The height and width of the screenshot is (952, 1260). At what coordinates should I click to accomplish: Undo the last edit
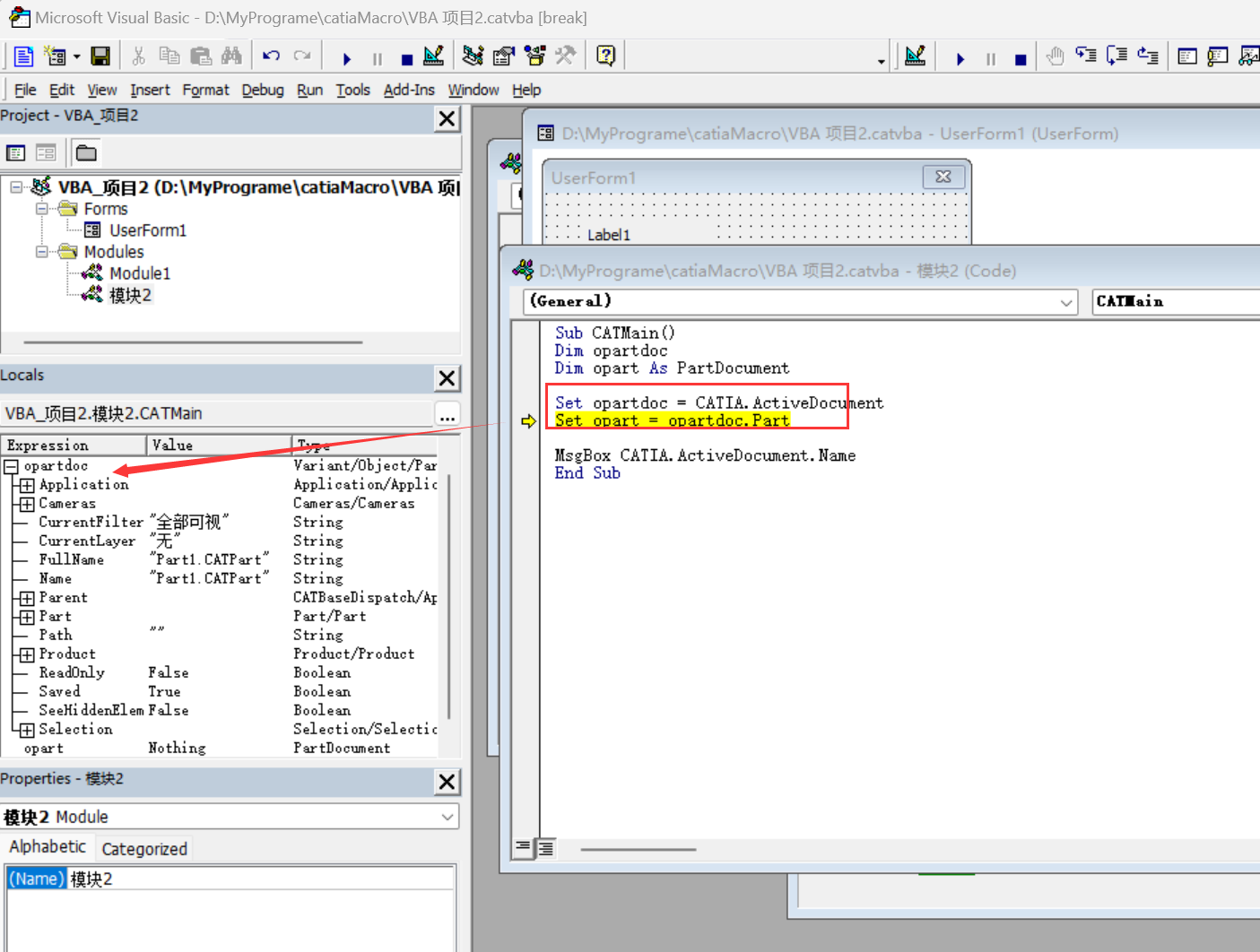pos(271,56)
